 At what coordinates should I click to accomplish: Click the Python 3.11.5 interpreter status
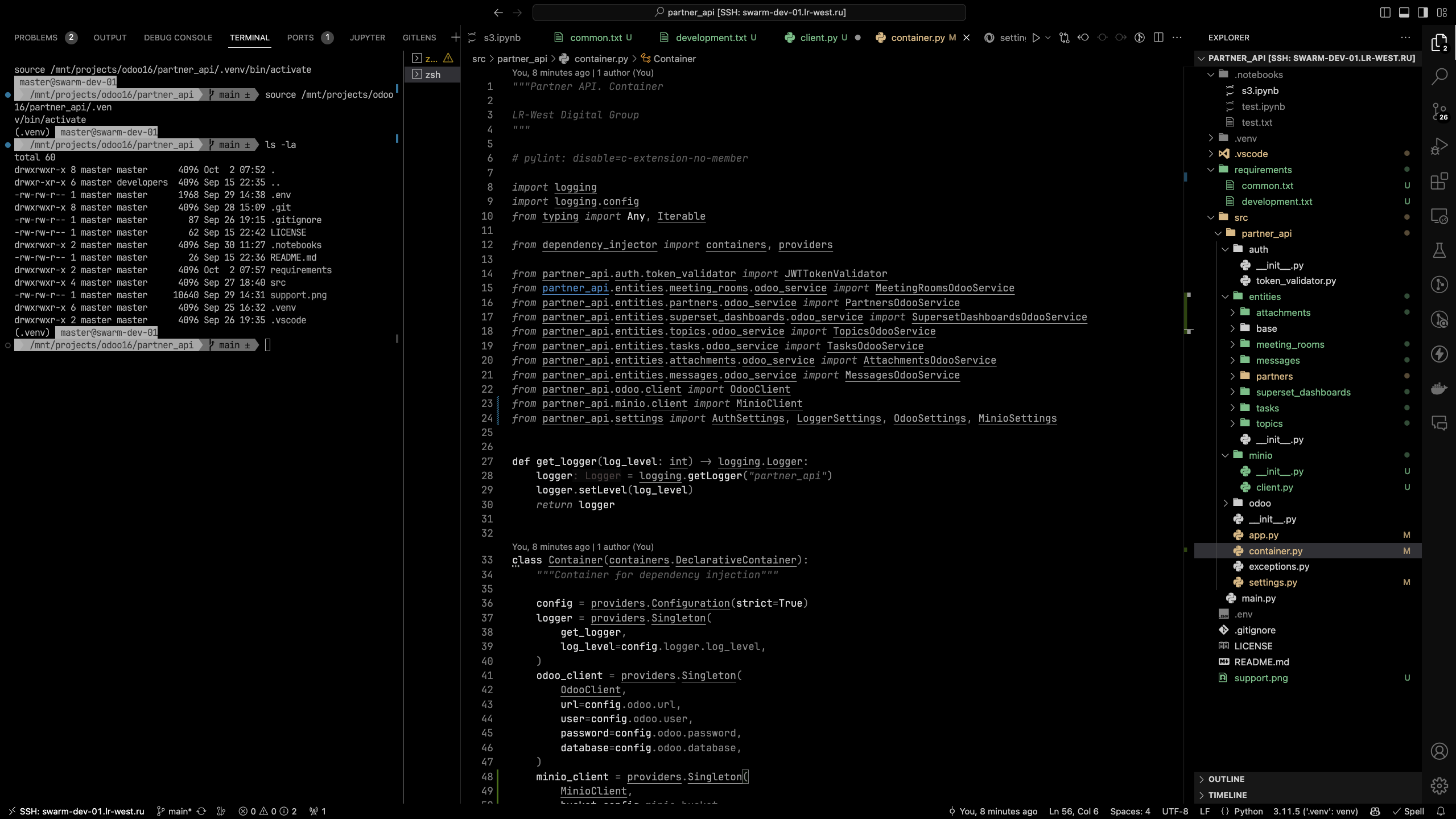pyautogui.click(x=1315, y=811)
